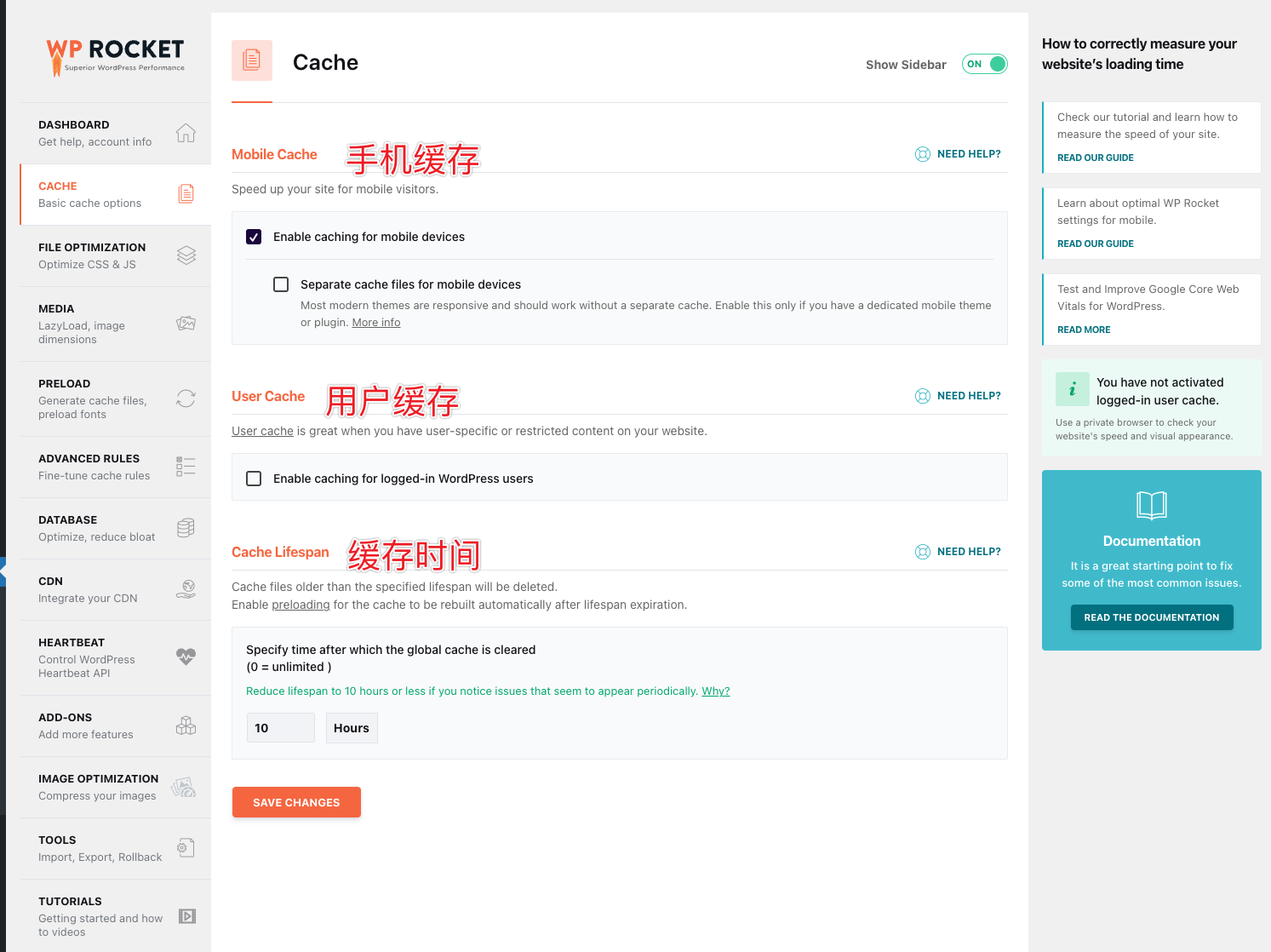Screen dimensions: 1271x952
Task: Click the User Cache section heading
Action: [x=268, y=396]
